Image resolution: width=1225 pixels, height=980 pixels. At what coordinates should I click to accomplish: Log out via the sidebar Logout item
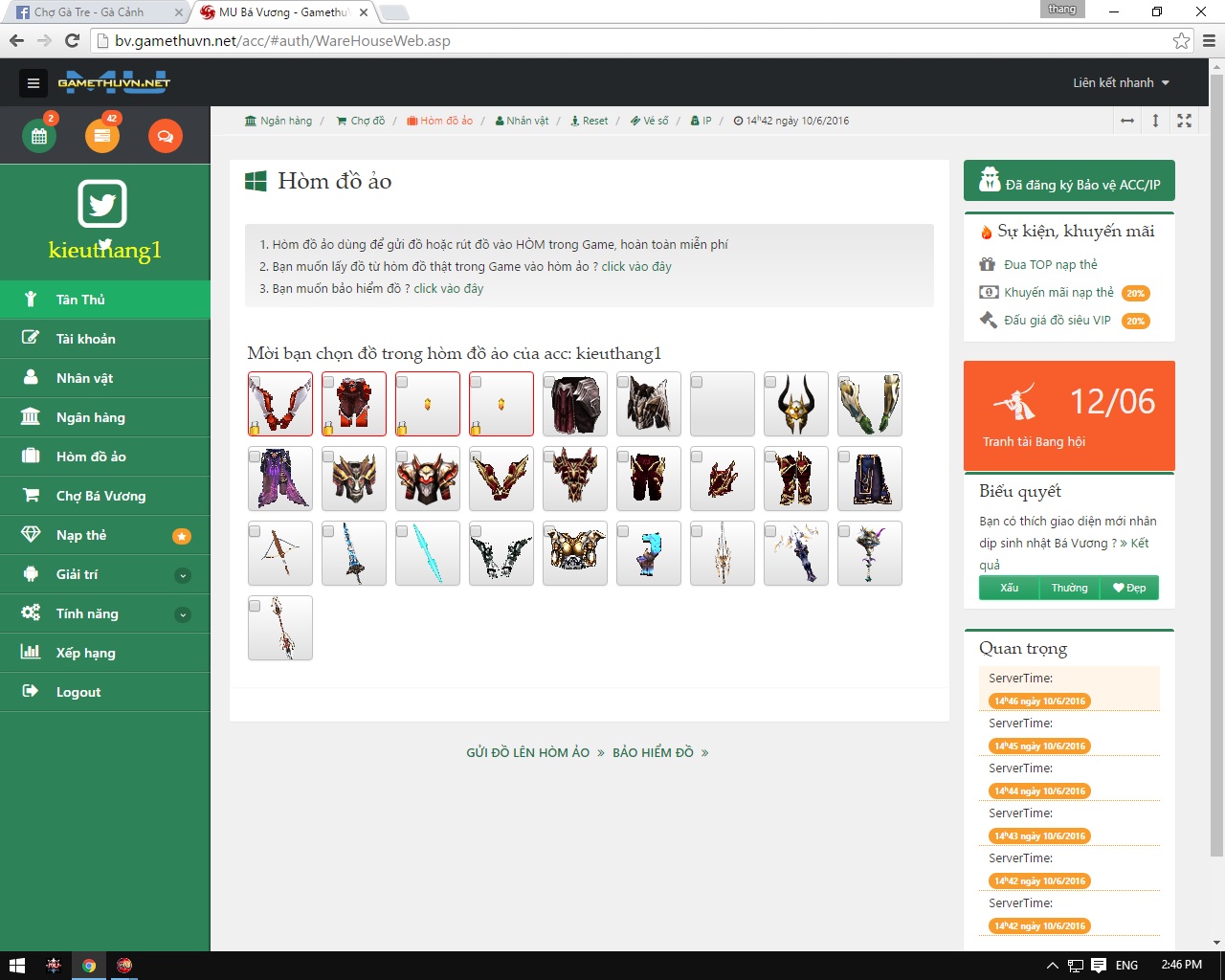point(105,692)
